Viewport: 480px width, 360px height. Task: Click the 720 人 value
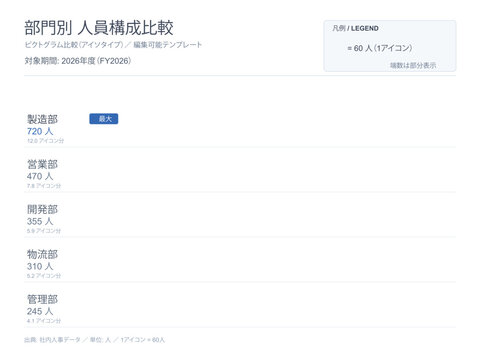tap(40, 131)
